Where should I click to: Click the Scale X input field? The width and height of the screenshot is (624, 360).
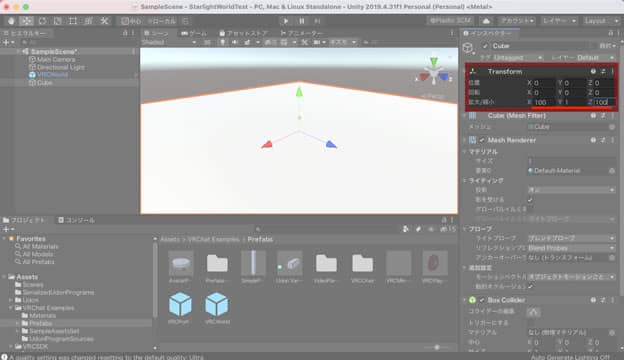[544, 102]
